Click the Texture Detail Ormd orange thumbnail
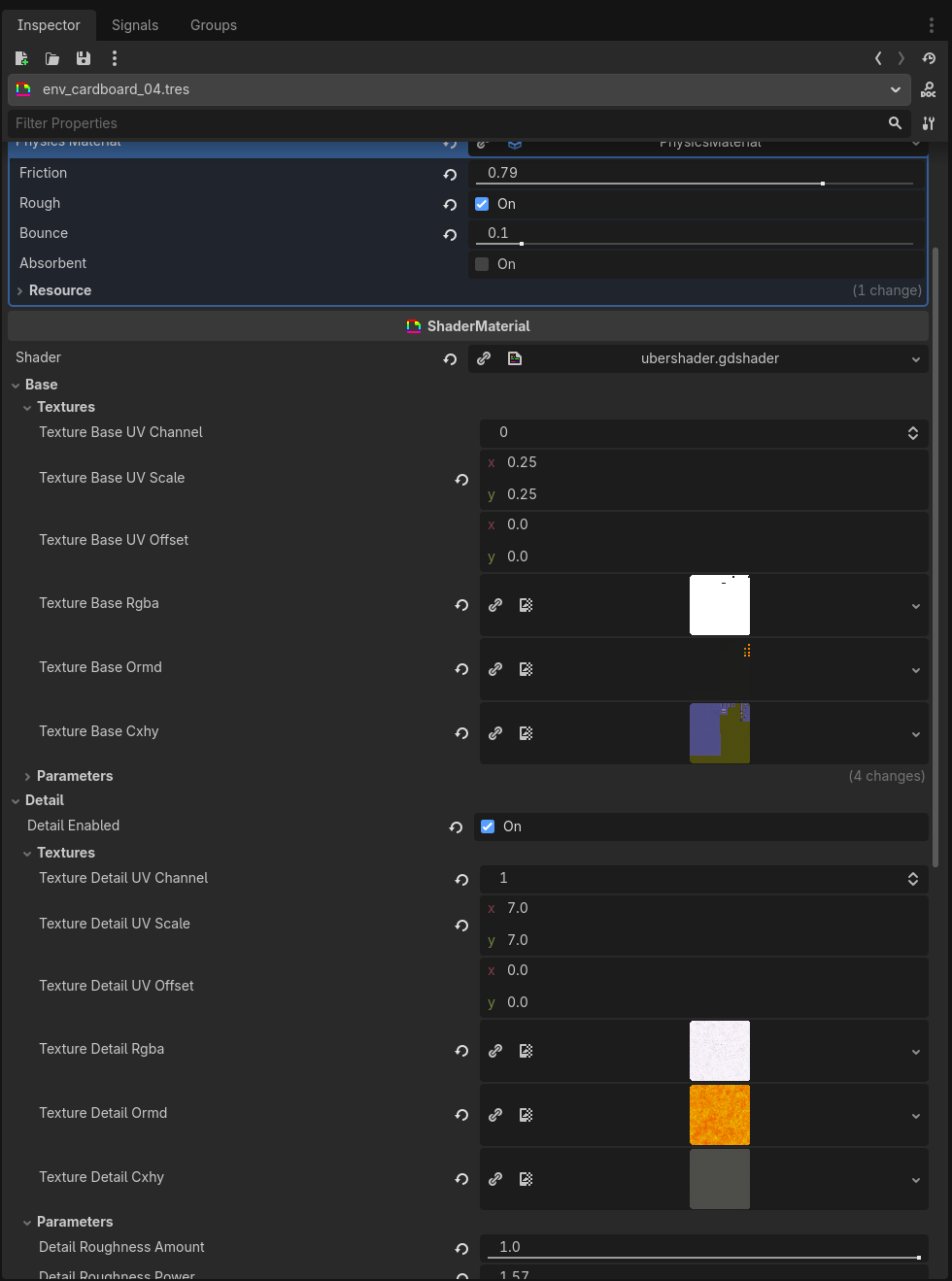Image resolution: width=952 pixels, height=1281 pixels. [x=720, y=1115]
